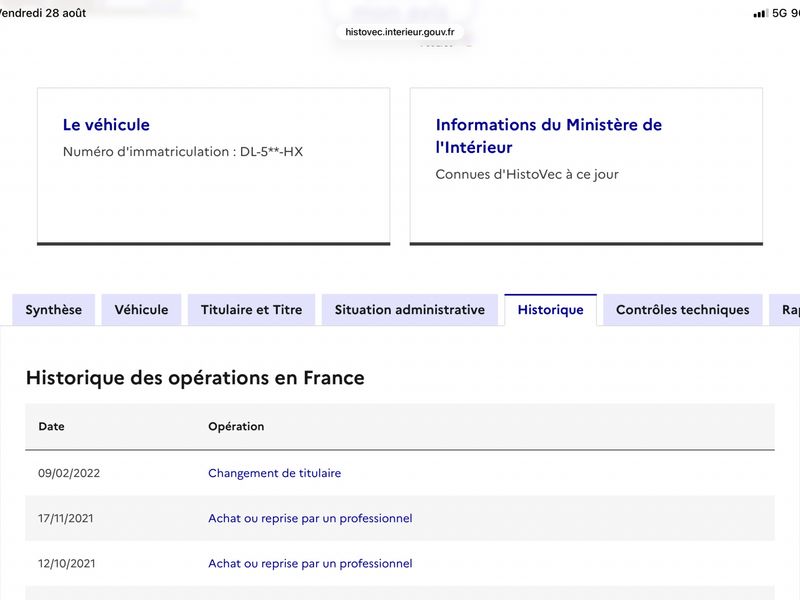800x600 pixels.
Task: Click the registration number DL-5**-HX text
Action: pos(271,152)
